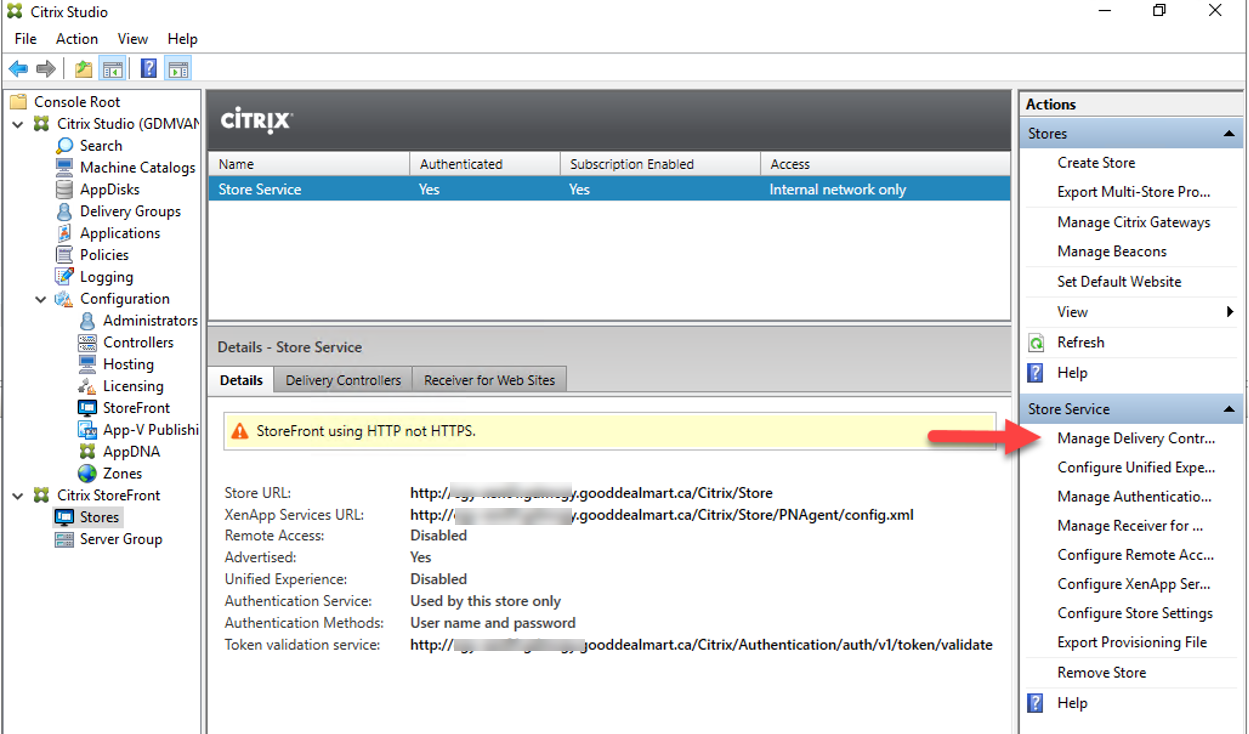Click the green Refresh icon in Actions
1249x734 pixels.
click(1037, 343)
